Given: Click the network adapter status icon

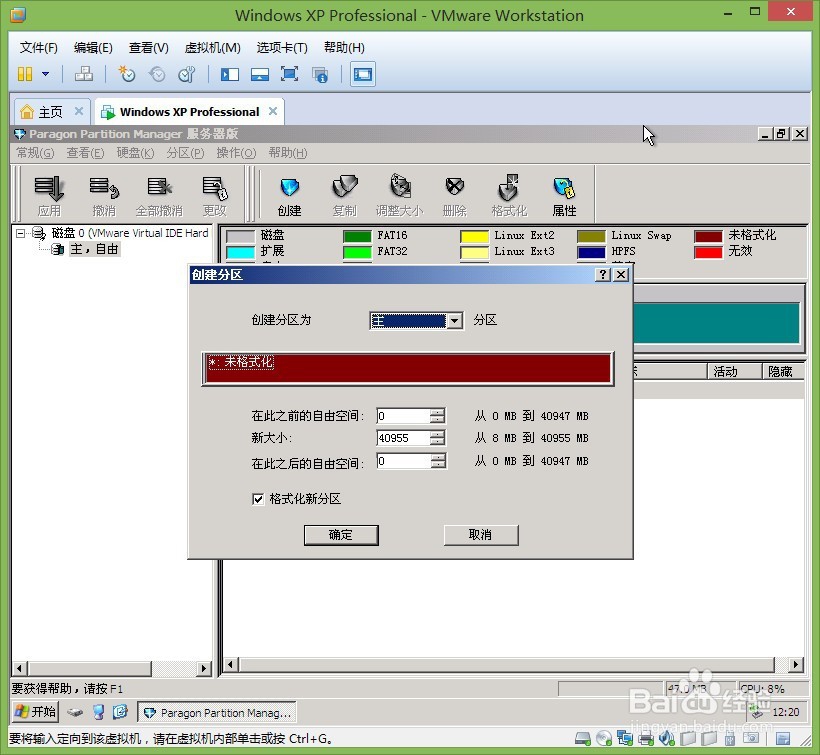Looking at the screenshot, I should coord(625,739).
